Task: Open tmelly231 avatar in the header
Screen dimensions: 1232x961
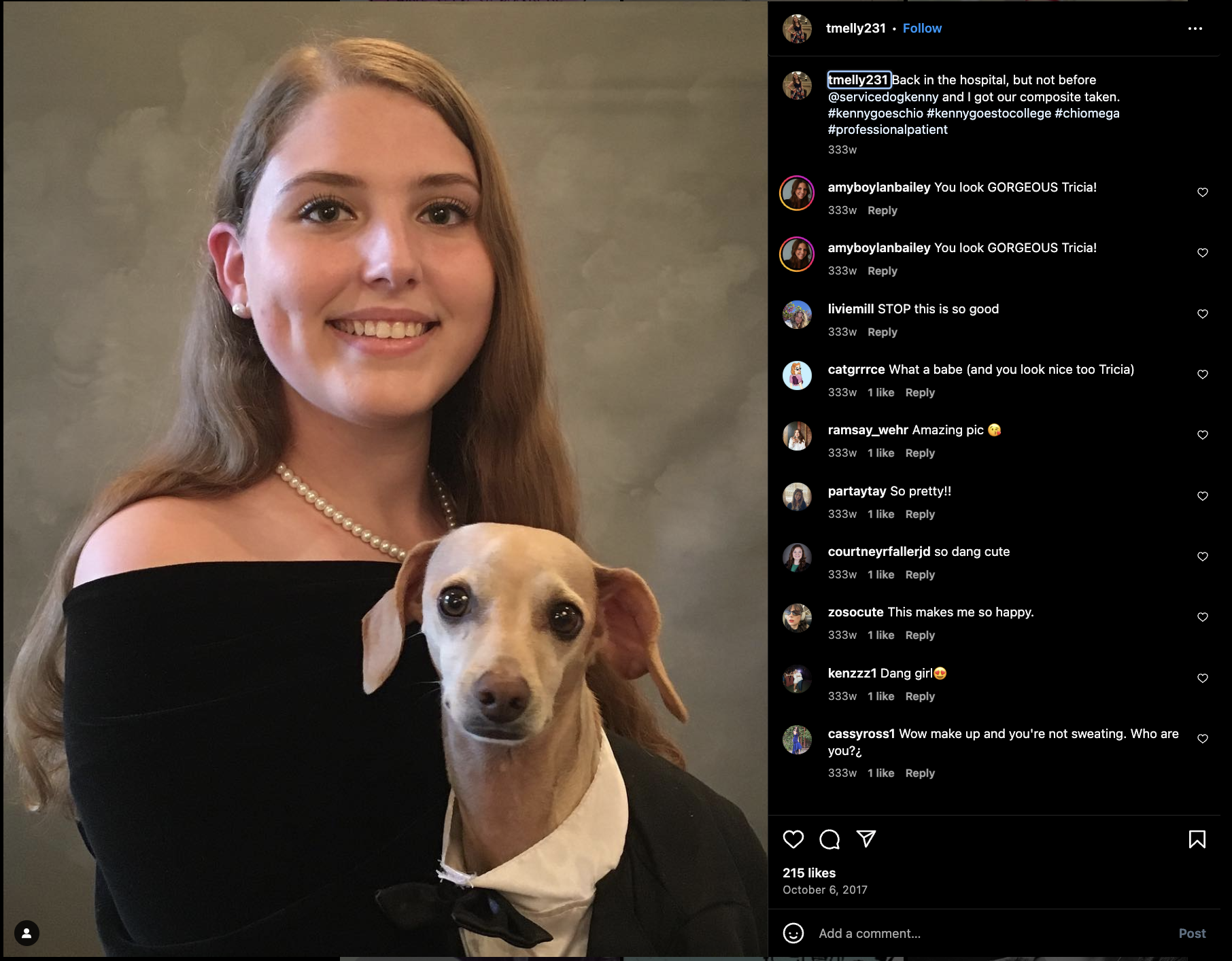Action: click(x=797, y=29)
